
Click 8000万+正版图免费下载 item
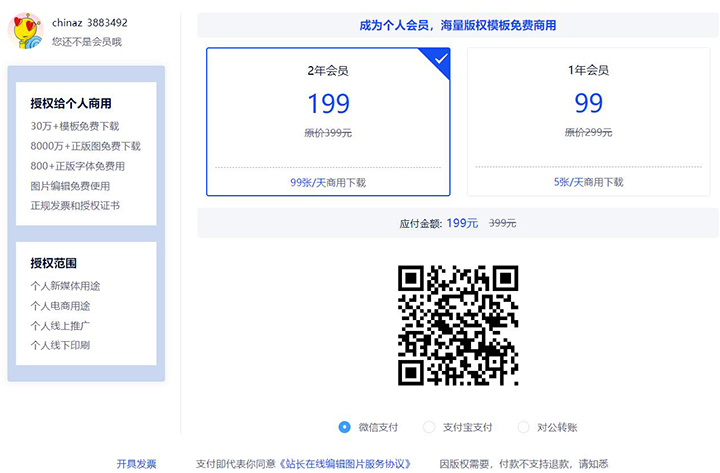[x=85, y=146]
